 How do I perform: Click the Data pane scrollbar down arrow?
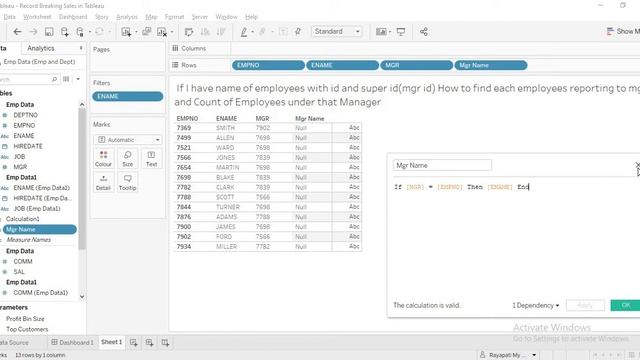82,297
